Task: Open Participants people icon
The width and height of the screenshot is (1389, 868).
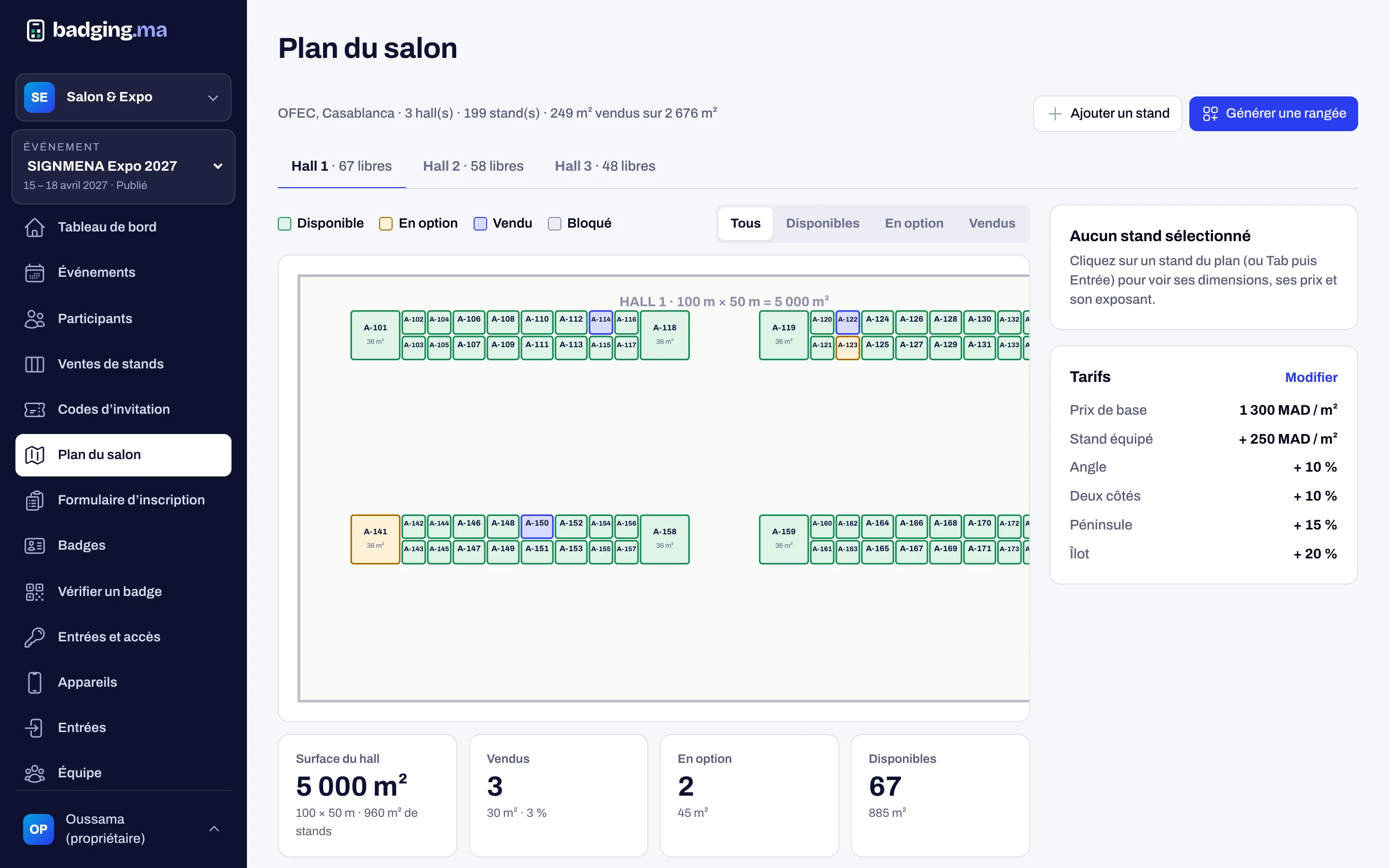Action: coord(34,319)
